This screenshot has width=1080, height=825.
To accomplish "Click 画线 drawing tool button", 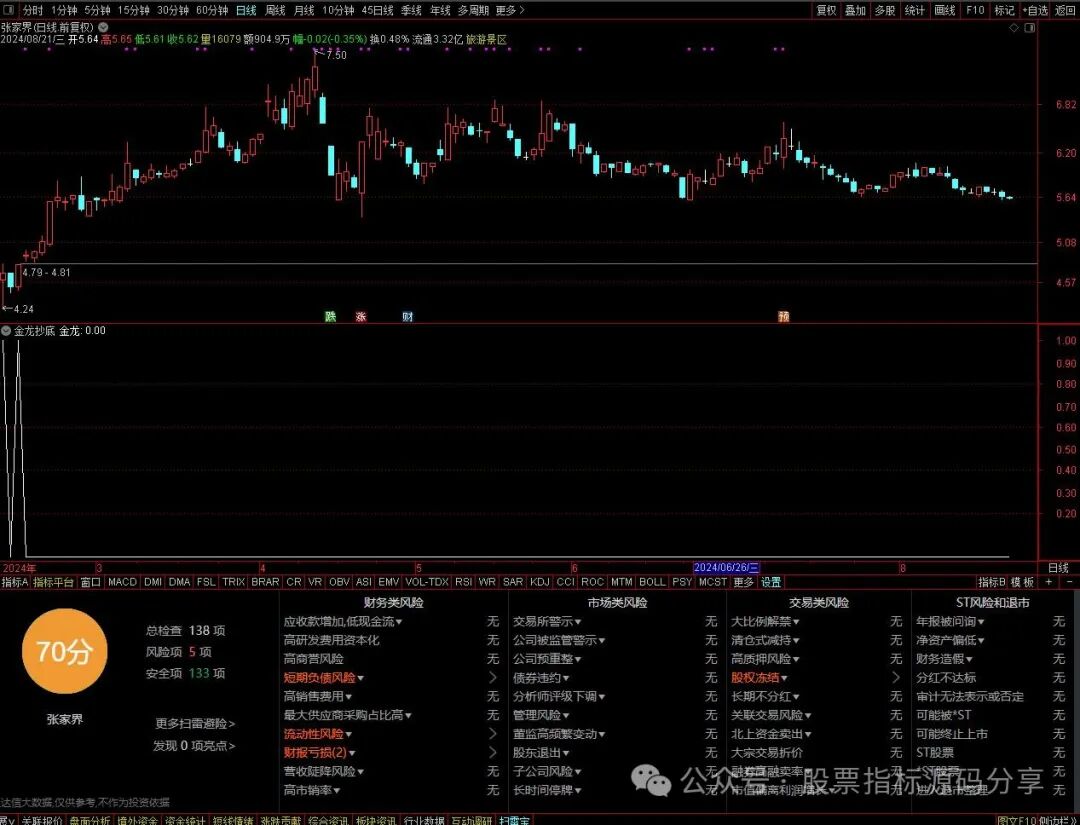I will point(944,10).
